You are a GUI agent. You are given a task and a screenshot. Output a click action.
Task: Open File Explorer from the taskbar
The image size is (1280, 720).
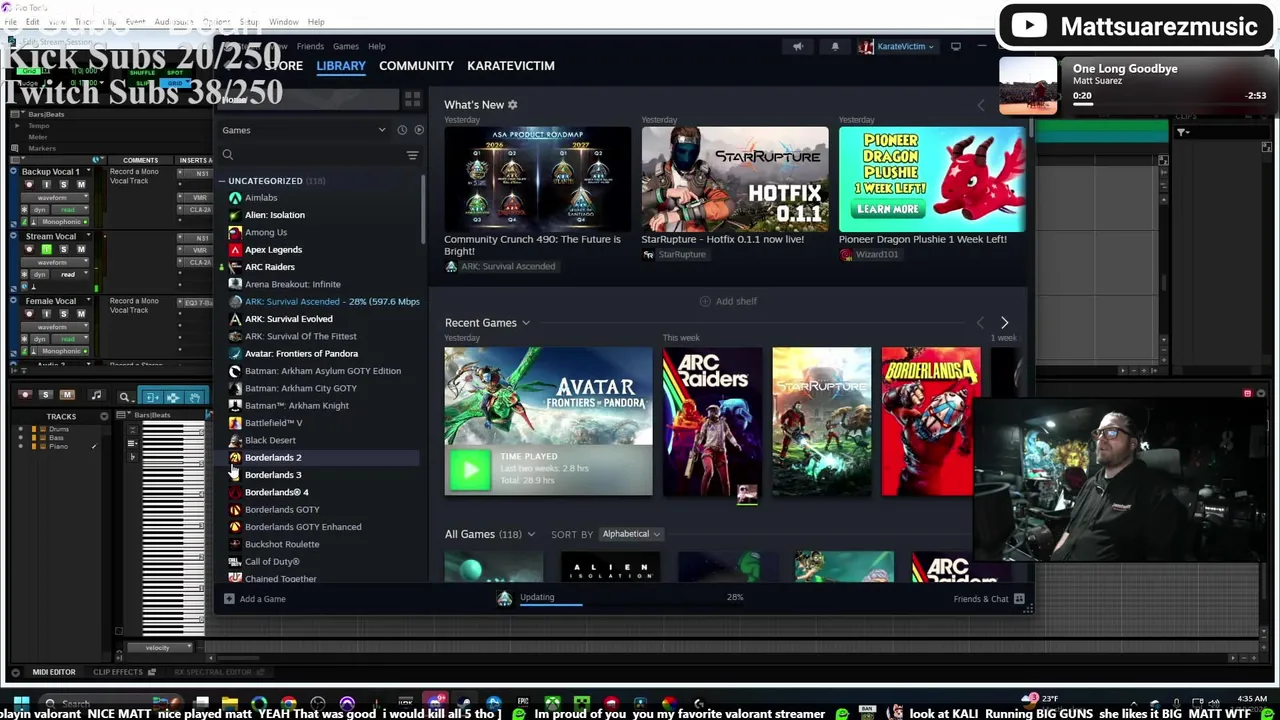pyautogui.click(x=230, y=704)
